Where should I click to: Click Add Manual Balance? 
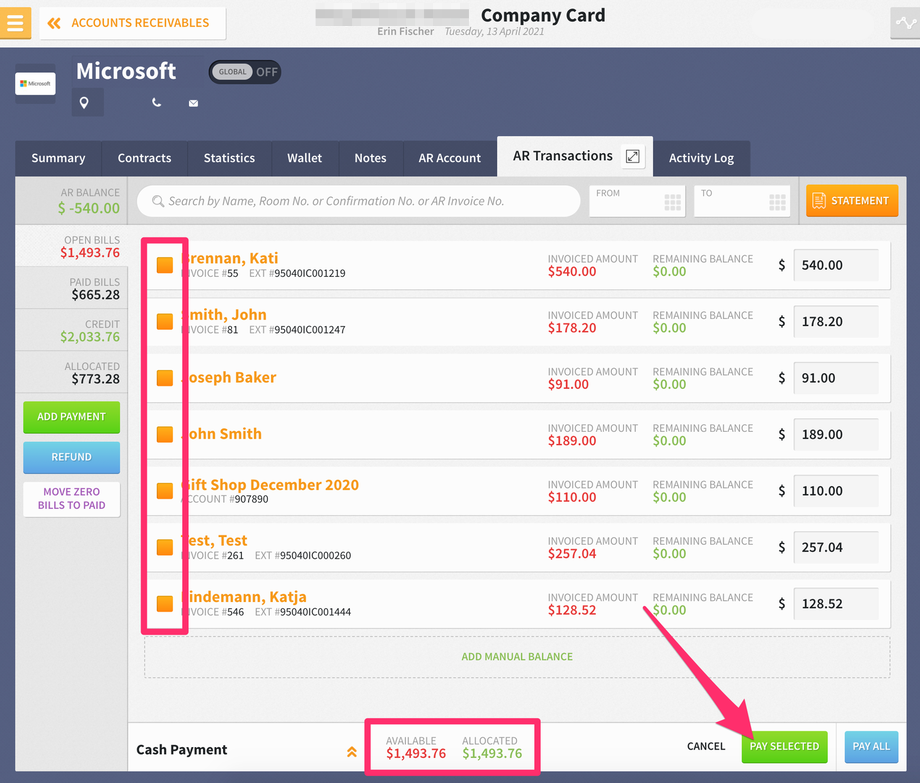(517, 657)
